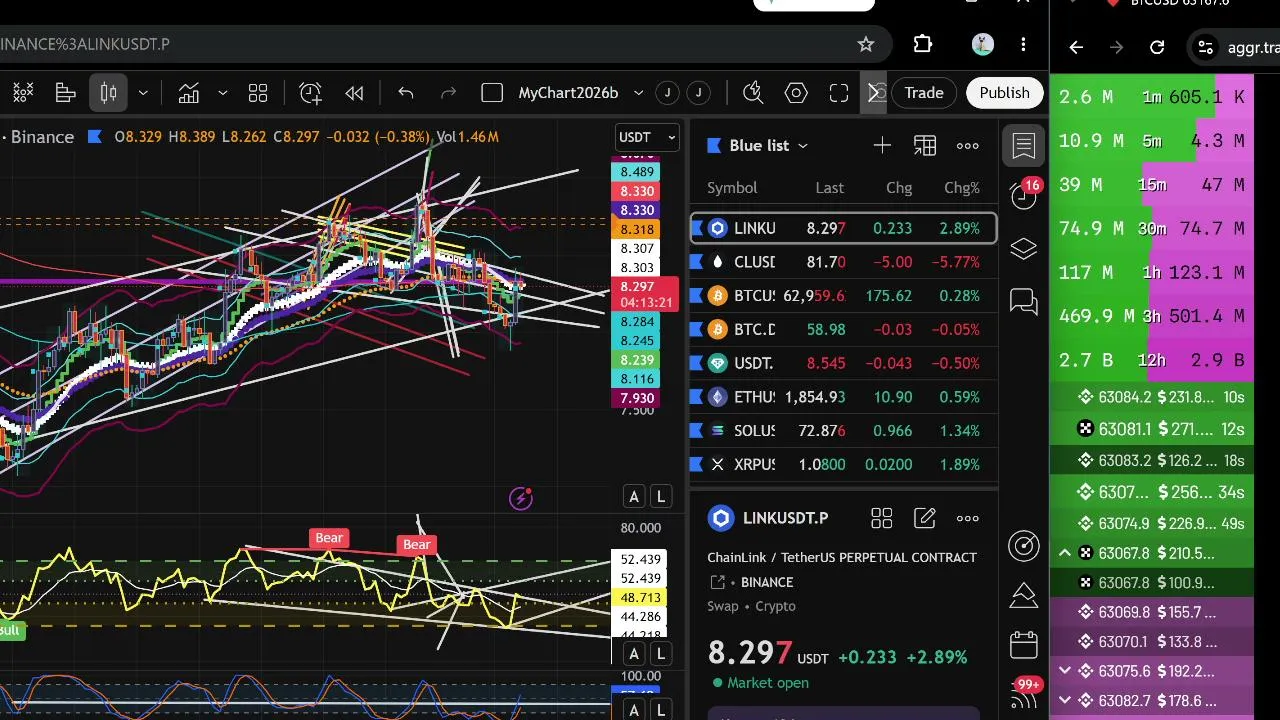Viewport: 1280px width, 720px height.
Task: Bookmark page with the star icon
Action: pos(866,44)
